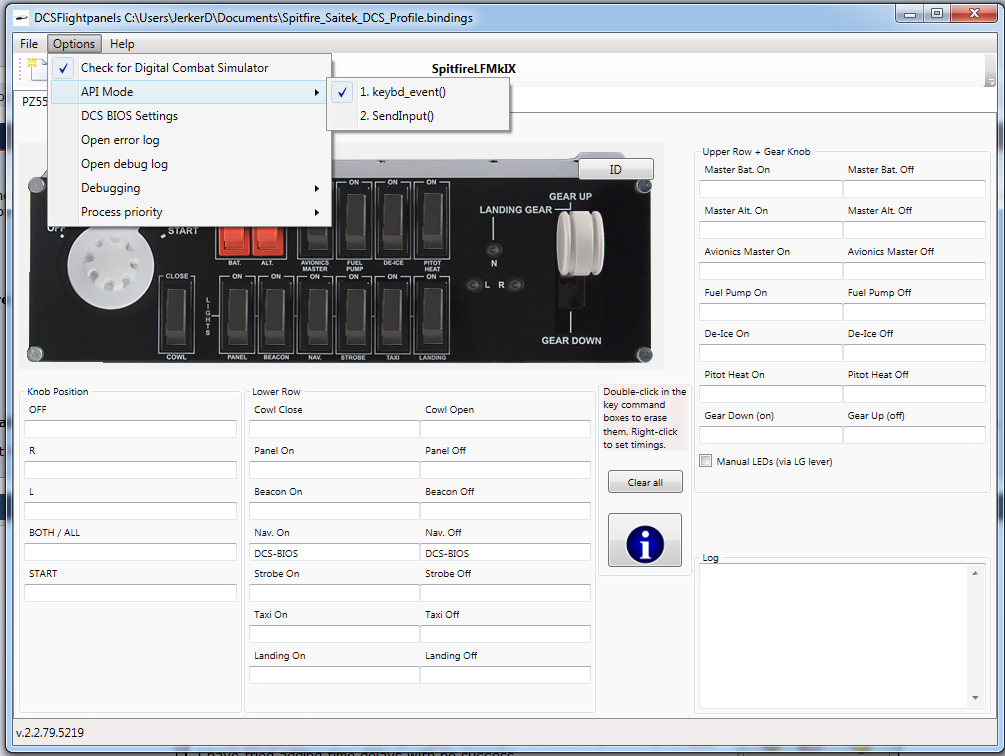
Task: Click the new file toolbar icon
Action: click(x=35, y=69)
